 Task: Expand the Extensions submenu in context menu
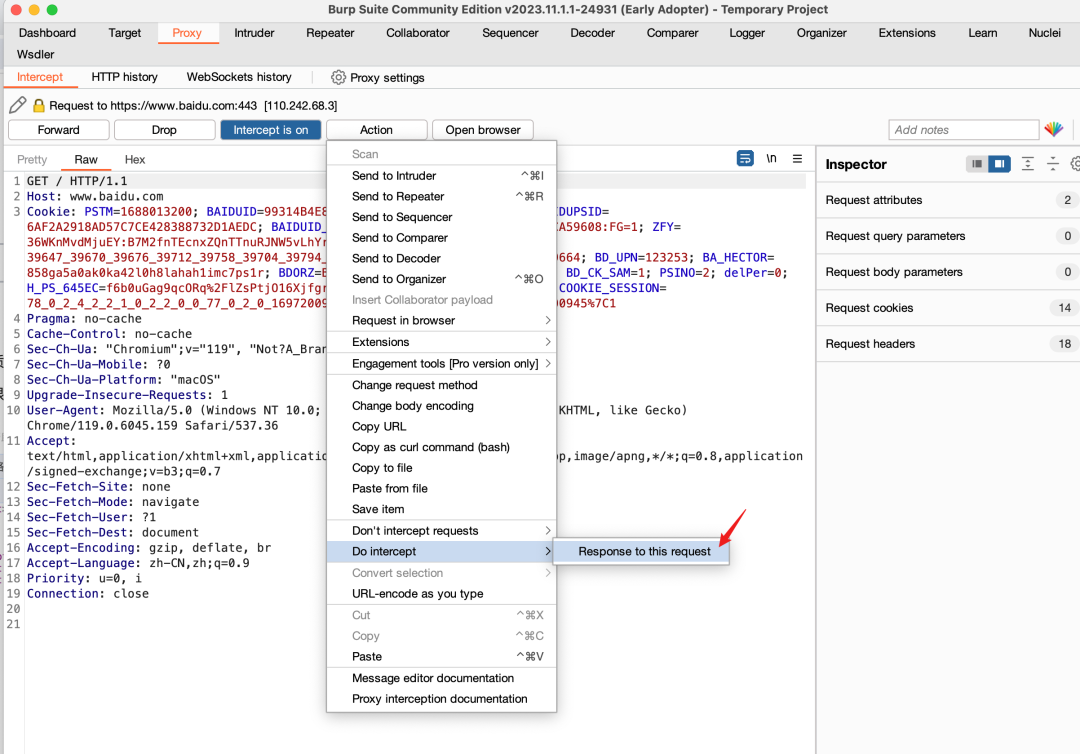pos(442,342)
